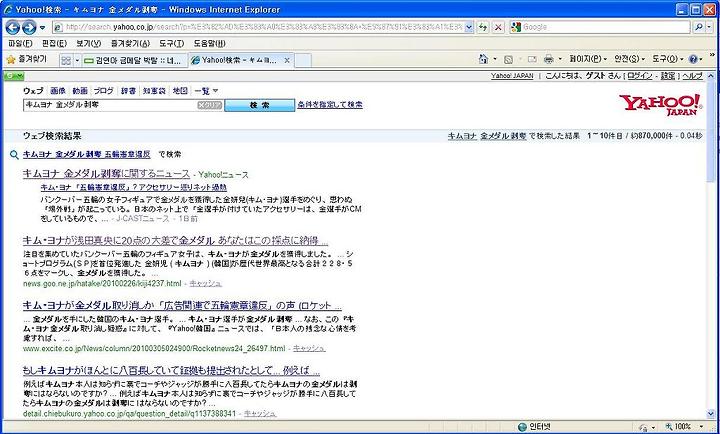The width and height of the screenshot is (720, 434).
Task: Open the ヘルプ link
Action: click(692, 76)
